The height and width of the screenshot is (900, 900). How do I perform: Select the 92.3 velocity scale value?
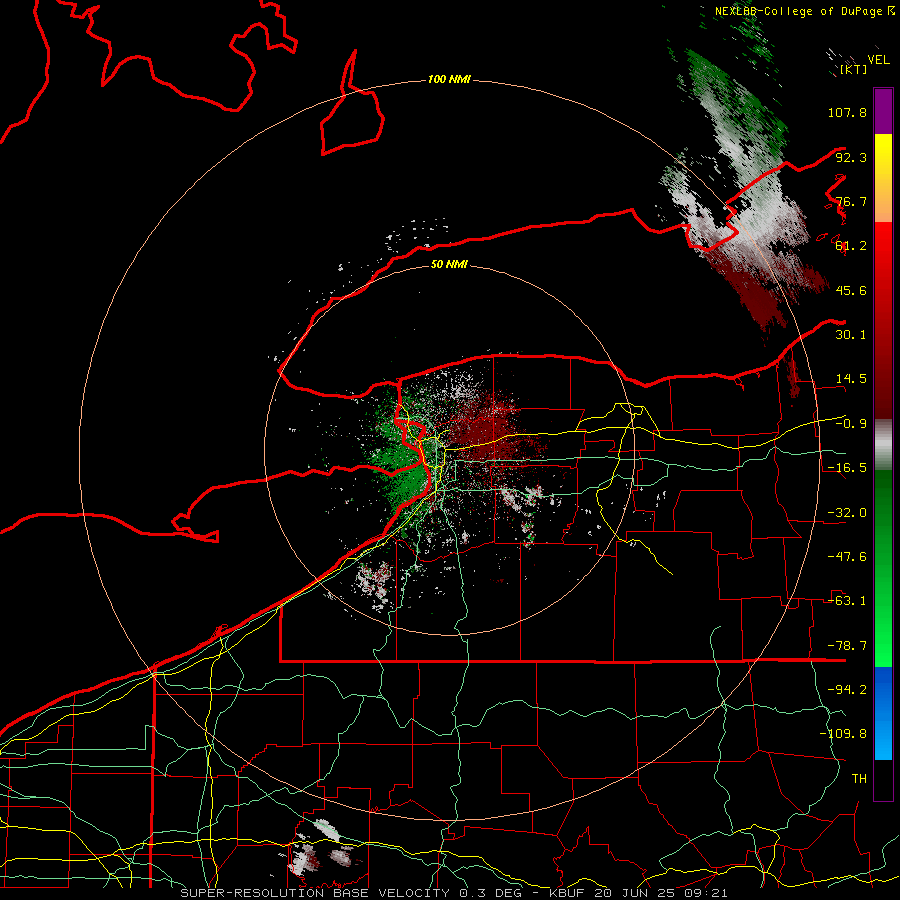tap(851, 157)
